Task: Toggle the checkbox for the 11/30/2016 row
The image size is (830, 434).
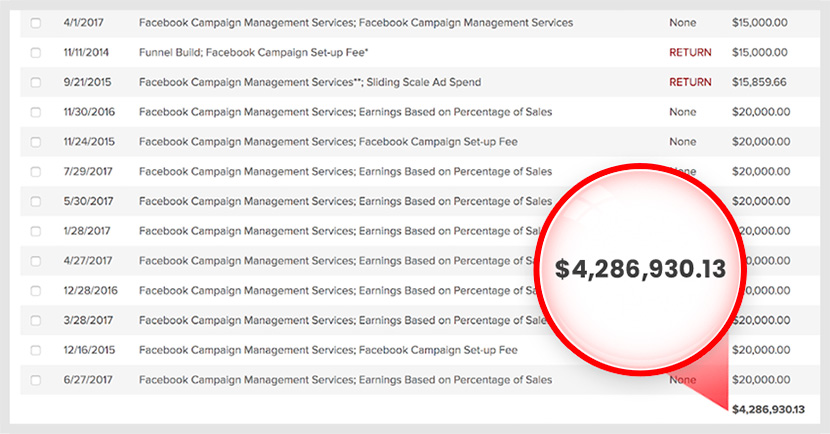Action: tap(36, 112)
